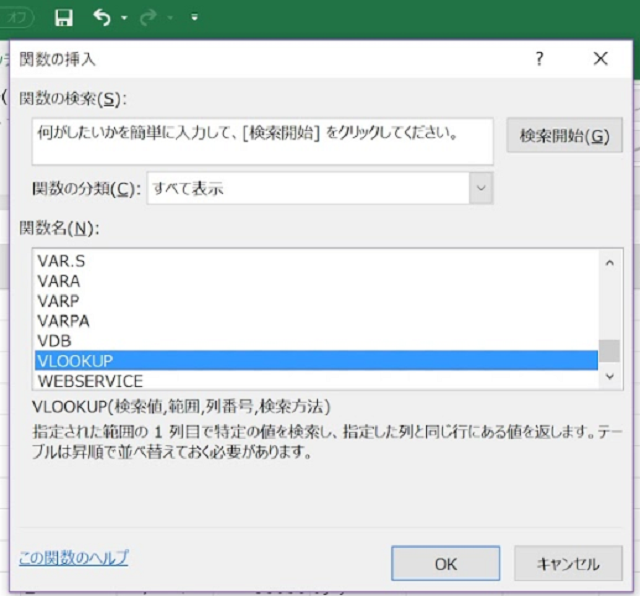Image resolution: width=640 pixels, height=596 pixels.
Task: Select VAR.S in the function list
Action: click(61, 261)
